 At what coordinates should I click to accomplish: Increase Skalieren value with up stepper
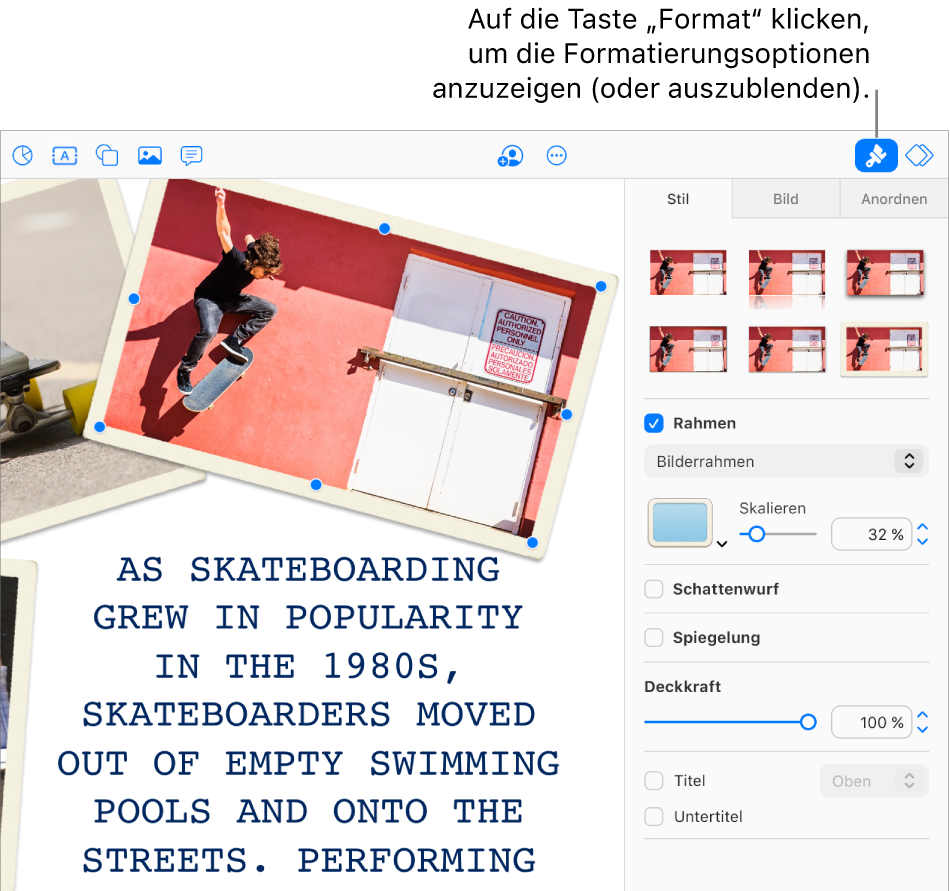point(923,528)
